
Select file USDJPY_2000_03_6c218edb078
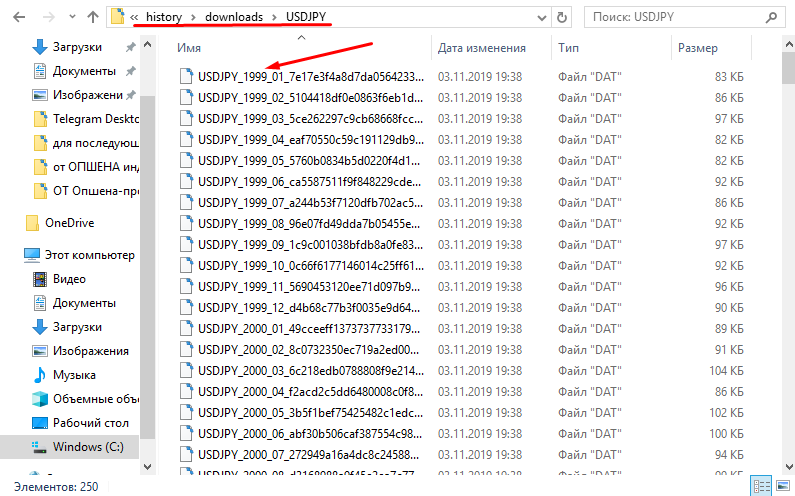click(310, 371)
